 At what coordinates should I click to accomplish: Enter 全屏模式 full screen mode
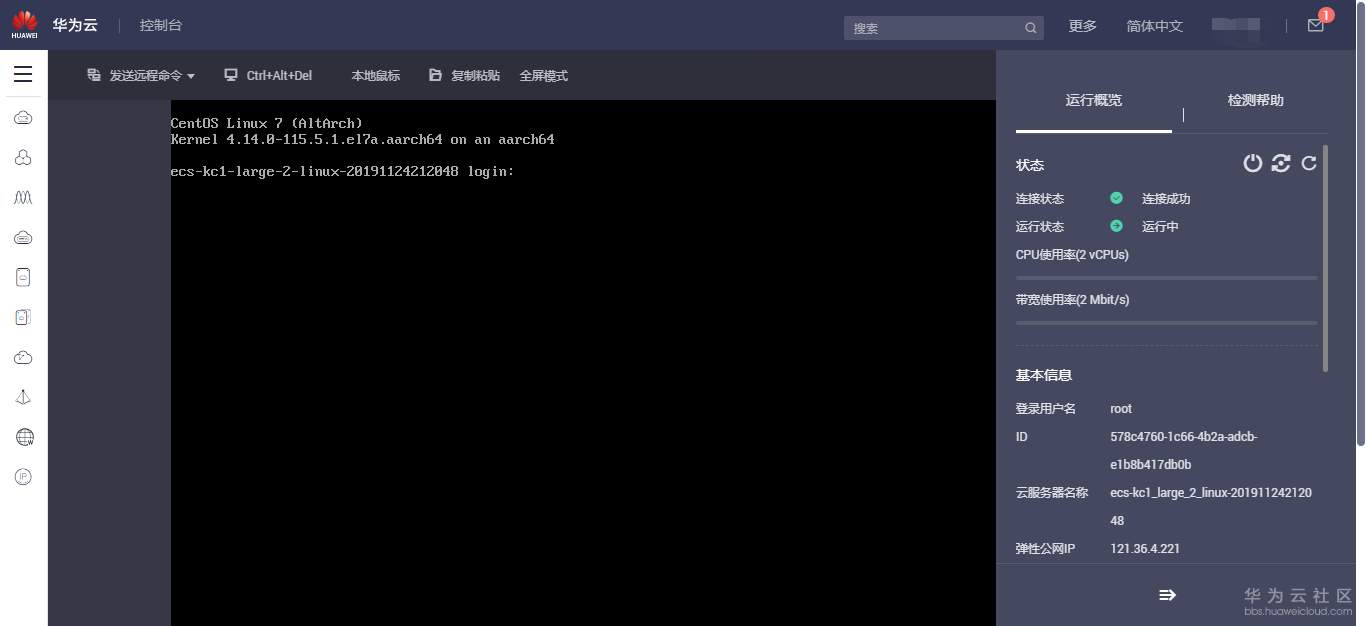[543, 75]
